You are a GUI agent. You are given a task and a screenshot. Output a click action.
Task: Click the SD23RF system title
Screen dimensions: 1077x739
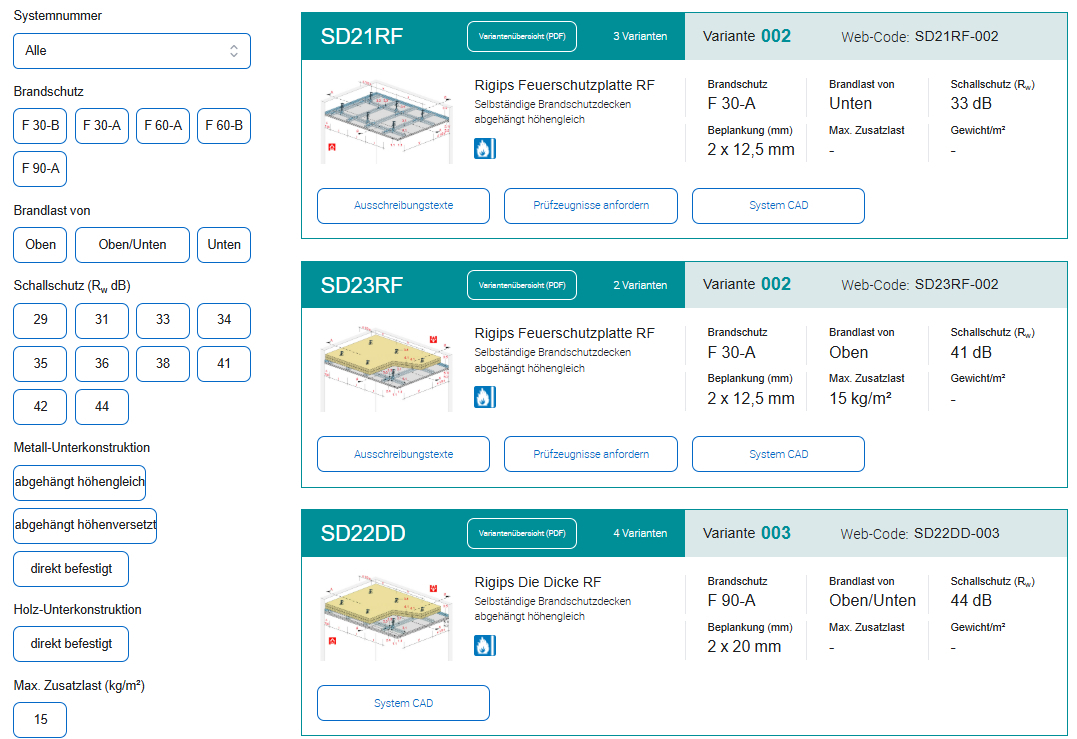point(362,285)
